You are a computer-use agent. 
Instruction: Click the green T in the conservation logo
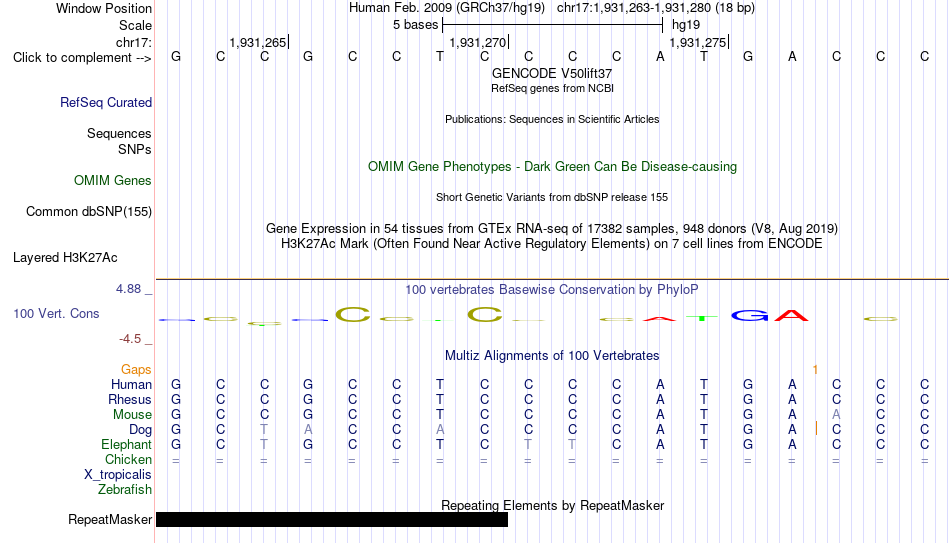pos(702,318)
